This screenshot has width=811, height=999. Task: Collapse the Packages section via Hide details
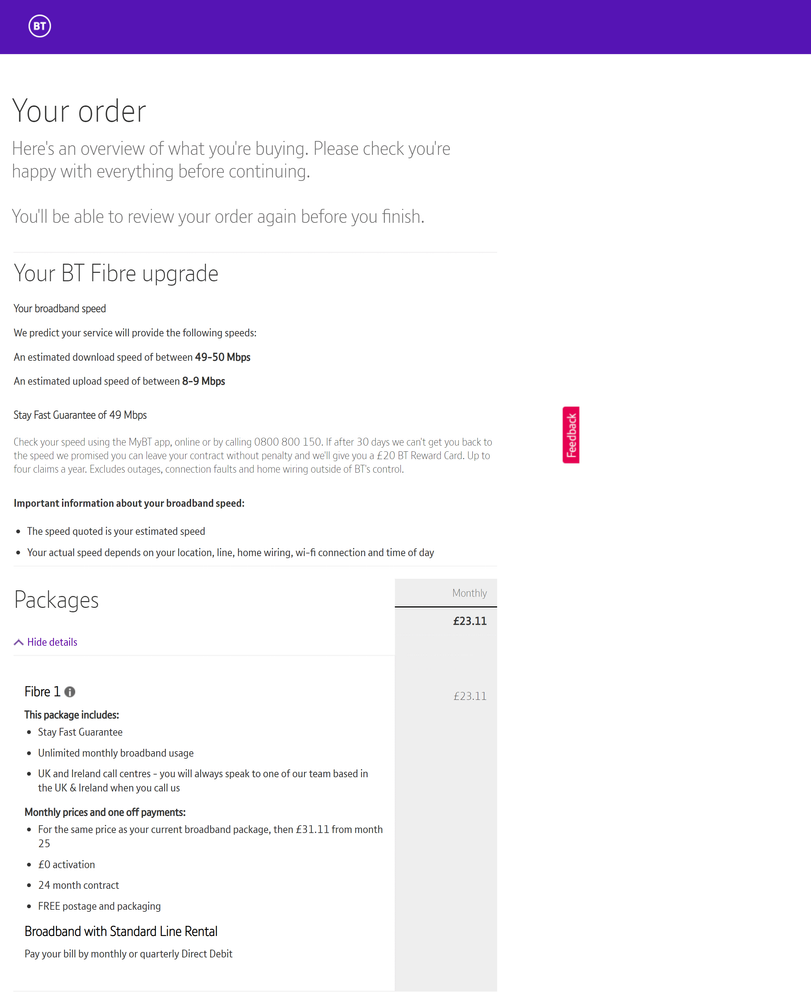[x=46, y=642]
